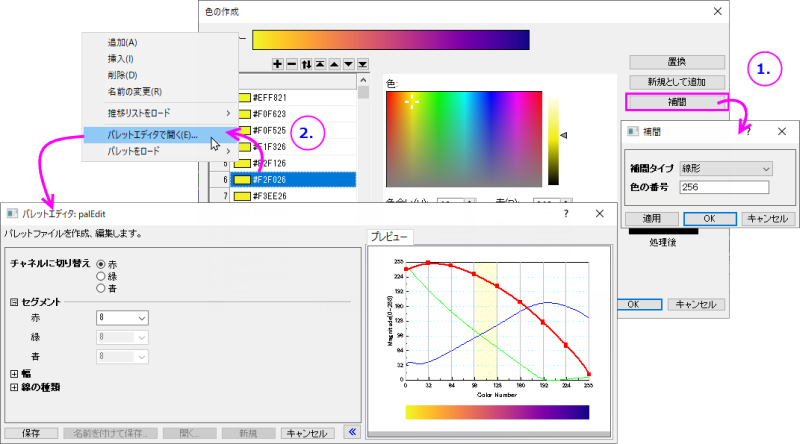Click the 新規として追加 button
The height and width of the screenshot is (444, 800).
[x=677, y=82]
